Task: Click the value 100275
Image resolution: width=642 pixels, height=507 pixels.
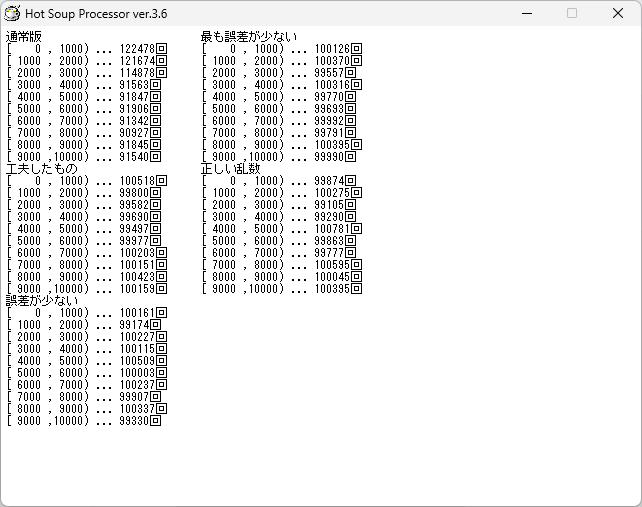Action: point(332,192)
